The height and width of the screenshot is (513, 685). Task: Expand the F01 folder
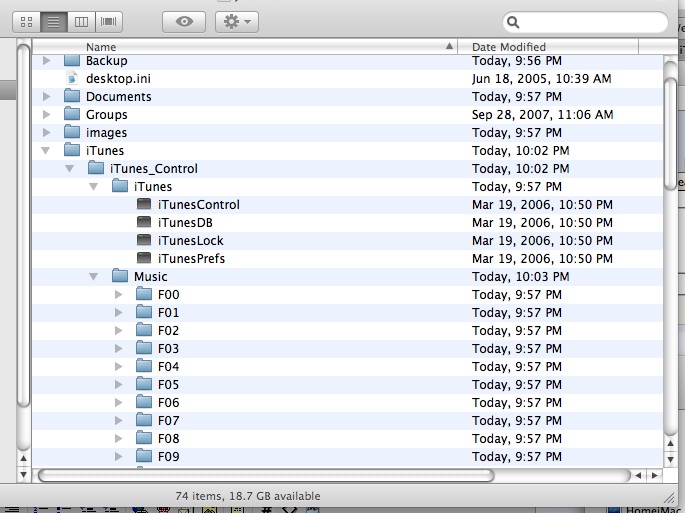coord(118,312)
